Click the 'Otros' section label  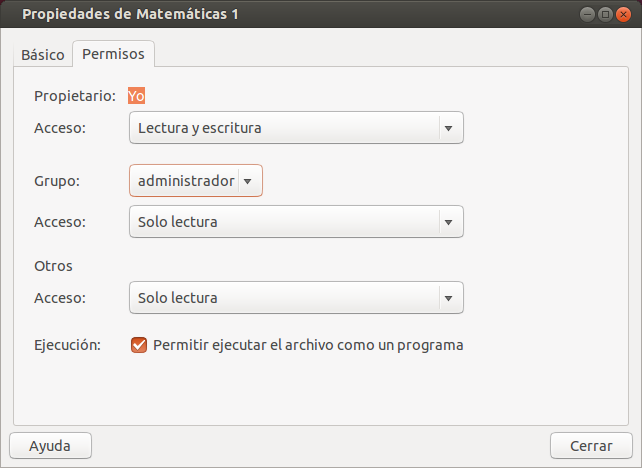[53, 266]
